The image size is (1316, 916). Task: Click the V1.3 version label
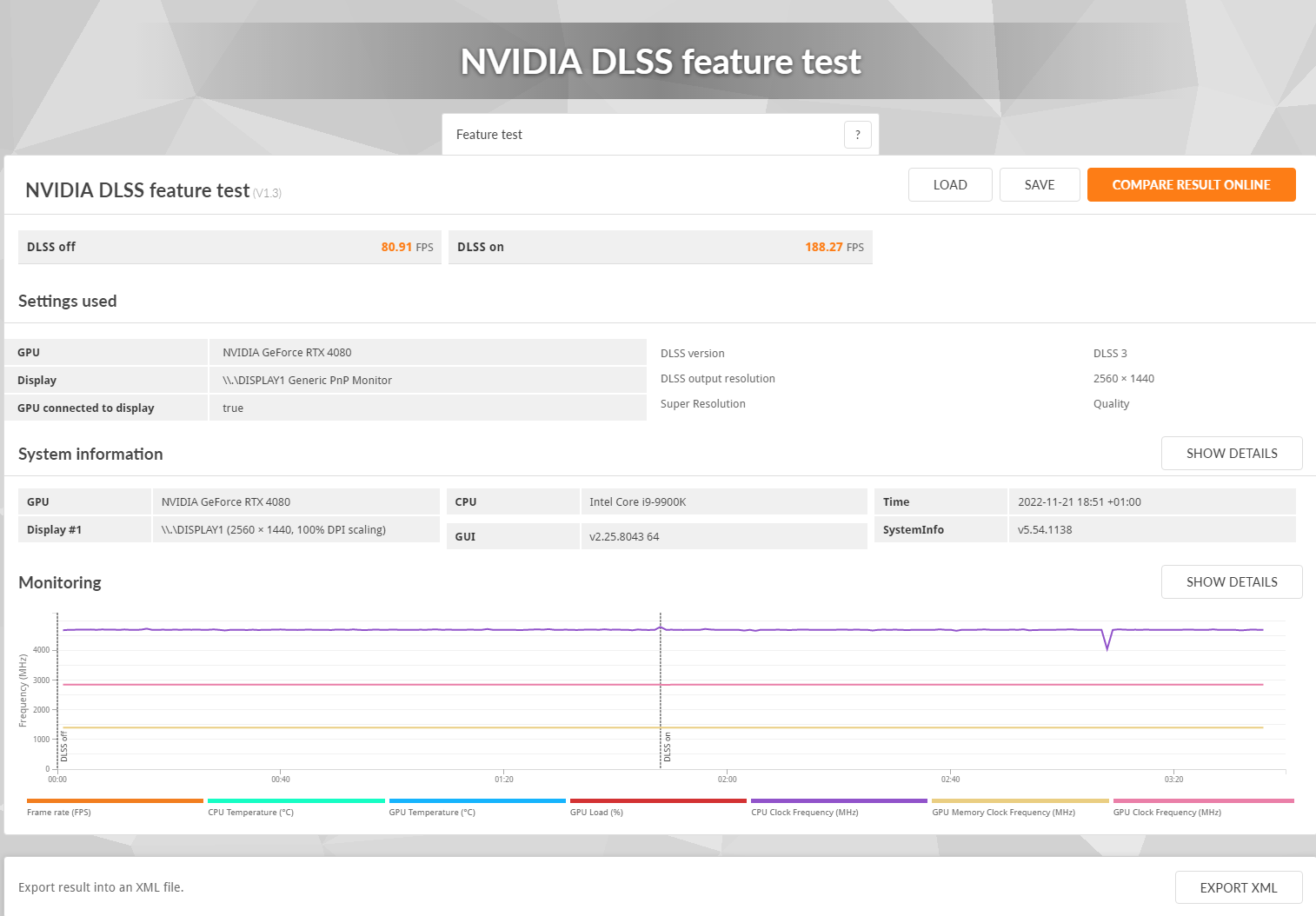coord(268,193)
